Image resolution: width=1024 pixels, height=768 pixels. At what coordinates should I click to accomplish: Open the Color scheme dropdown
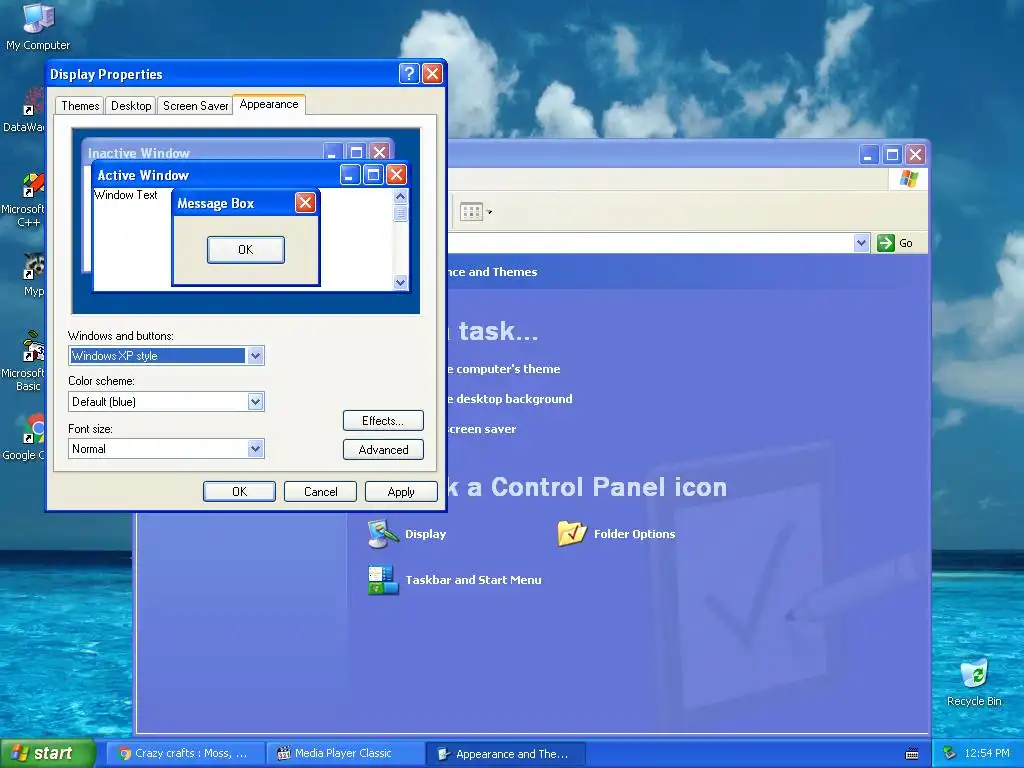[255, 402]
